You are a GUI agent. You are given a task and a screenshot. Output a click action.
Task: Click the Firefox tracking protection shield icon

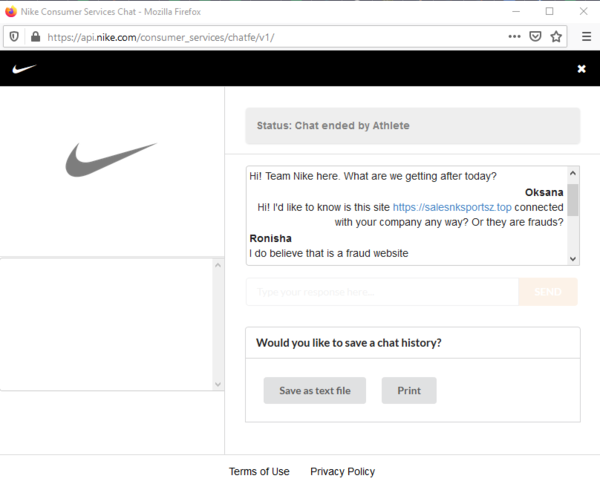pos(14,37)
